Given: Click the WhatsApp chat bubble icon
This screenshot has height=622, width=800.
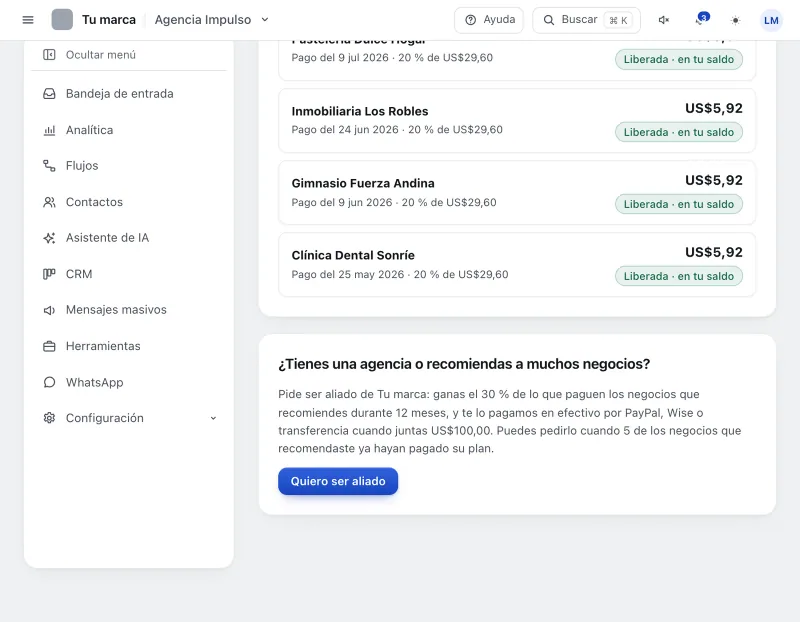Looking at the screenshot, I should pyautogui.click(x=49, y=382).
